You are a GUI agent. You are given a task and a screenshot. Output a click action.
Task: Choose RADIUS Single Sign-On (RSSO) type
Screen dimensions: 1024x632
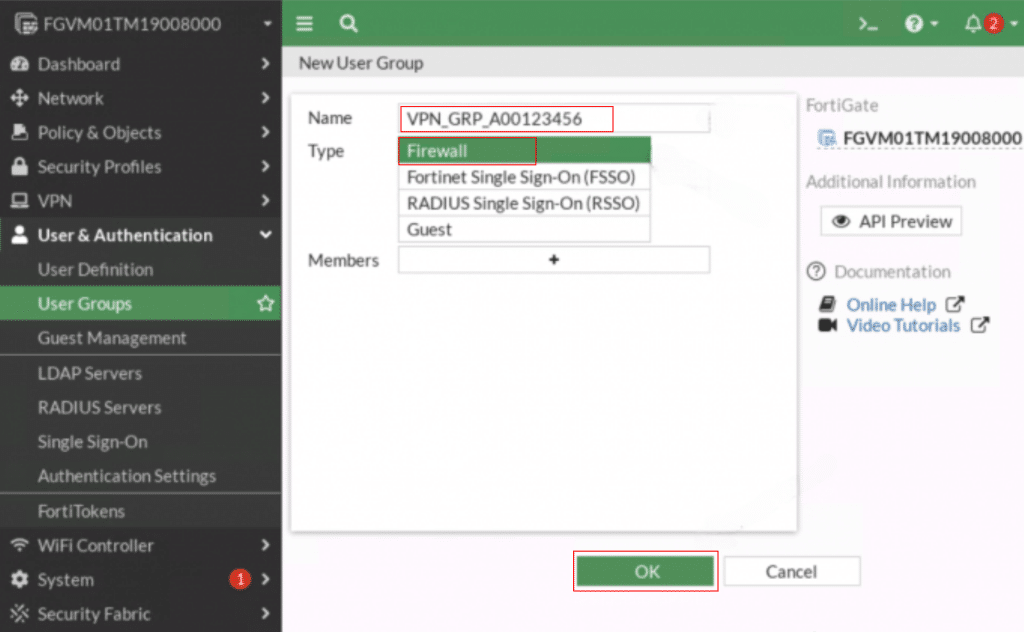tap(524, 203)
